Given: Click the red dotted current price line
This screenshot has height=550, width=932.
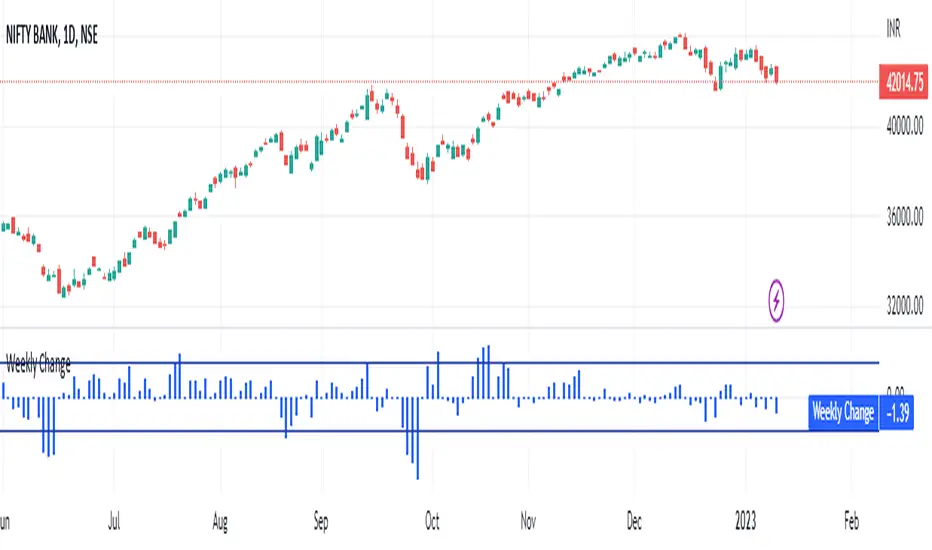Looking at the screenshot, I should pos(300,81).
